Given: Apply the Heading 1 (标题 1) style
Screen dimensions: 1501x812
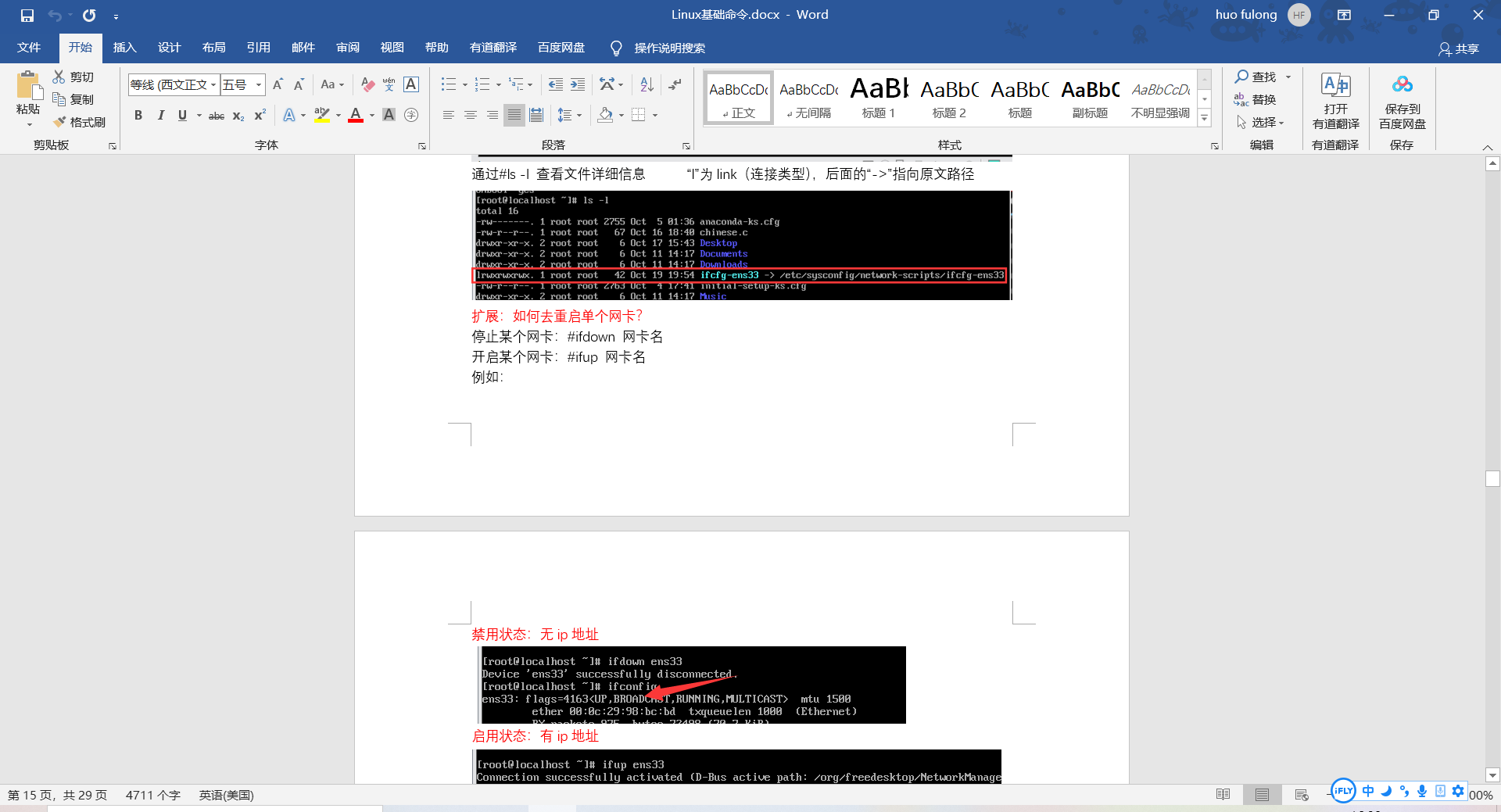Looking at the screenshot, I should pos(879,98).
